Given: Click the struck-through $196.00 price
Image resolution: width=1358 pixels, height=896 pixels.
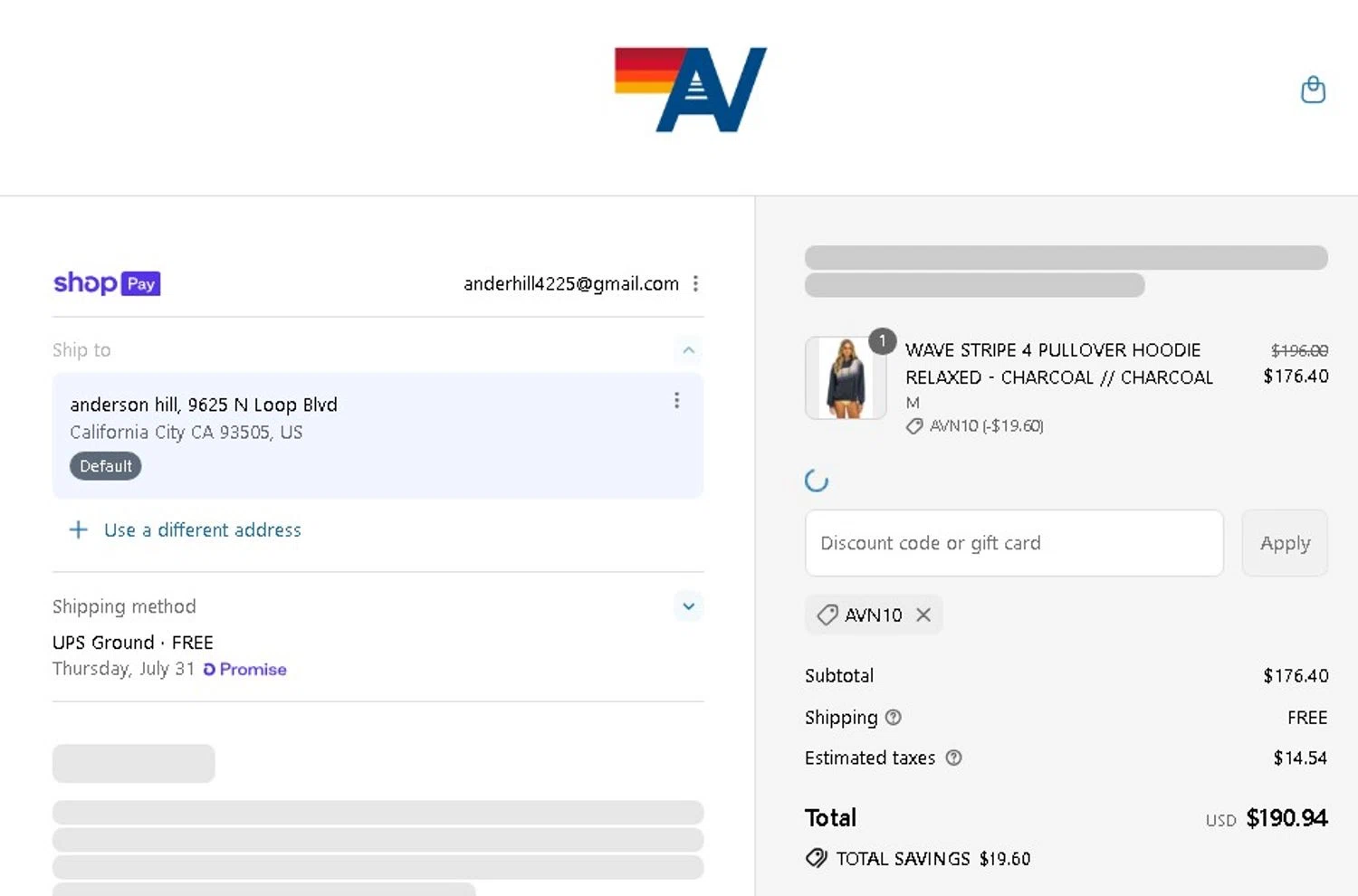Looking at the screenshot, I should [x=1299, y=350].
